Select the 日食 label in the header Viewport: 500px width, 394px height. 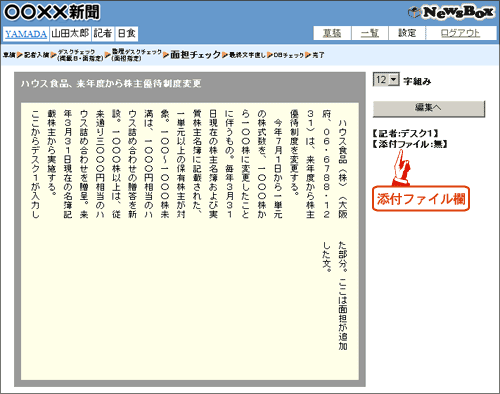pos(126,34)
